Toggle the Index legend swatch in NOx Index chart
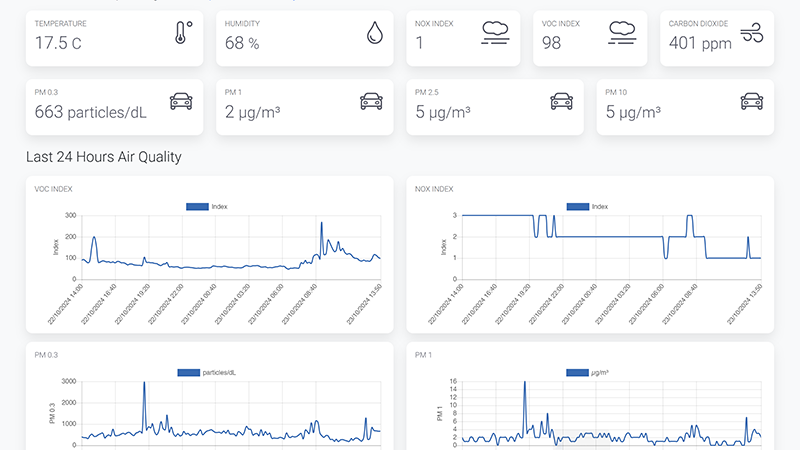This screenshot has width=800, height=450. pos(578,207)
